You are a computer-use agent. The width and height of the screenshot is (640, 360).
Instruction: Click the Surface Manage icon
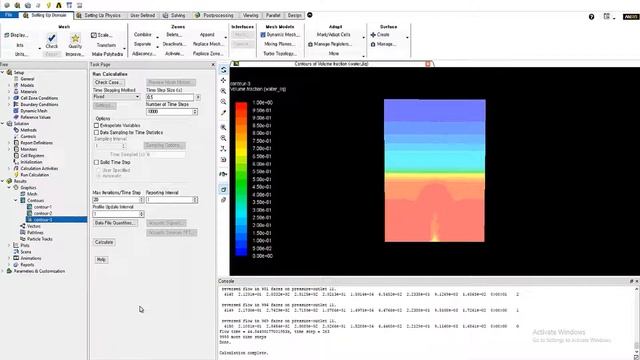(373, 44)
